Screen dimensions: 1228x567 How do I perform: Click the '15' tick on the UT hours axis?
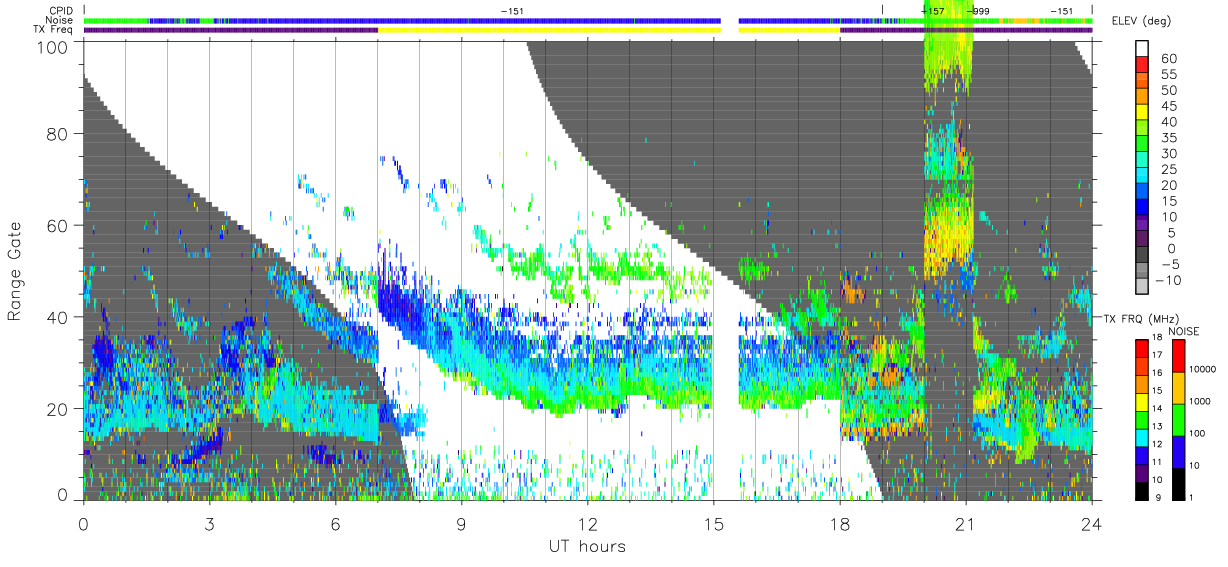713,522
